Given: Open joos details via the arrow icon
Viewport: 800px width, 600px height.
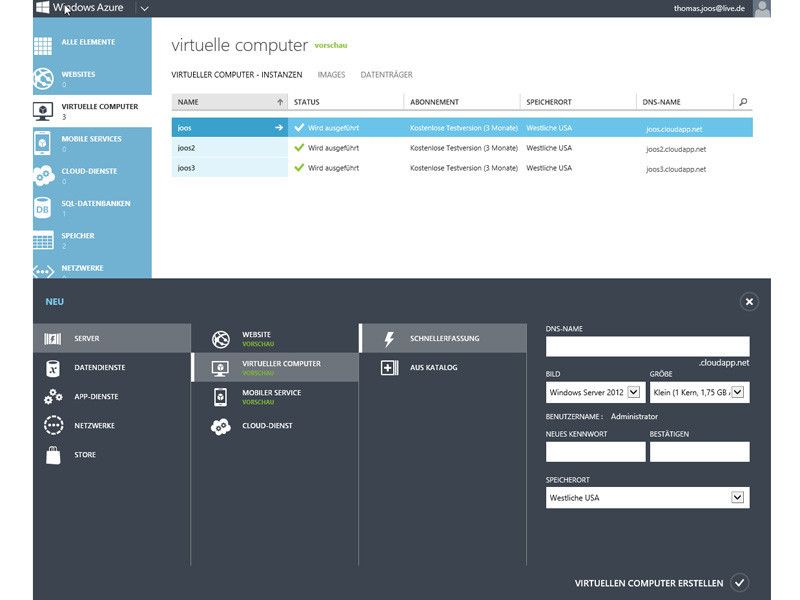Looking at the screenshot, I should (x=279, y=128).
